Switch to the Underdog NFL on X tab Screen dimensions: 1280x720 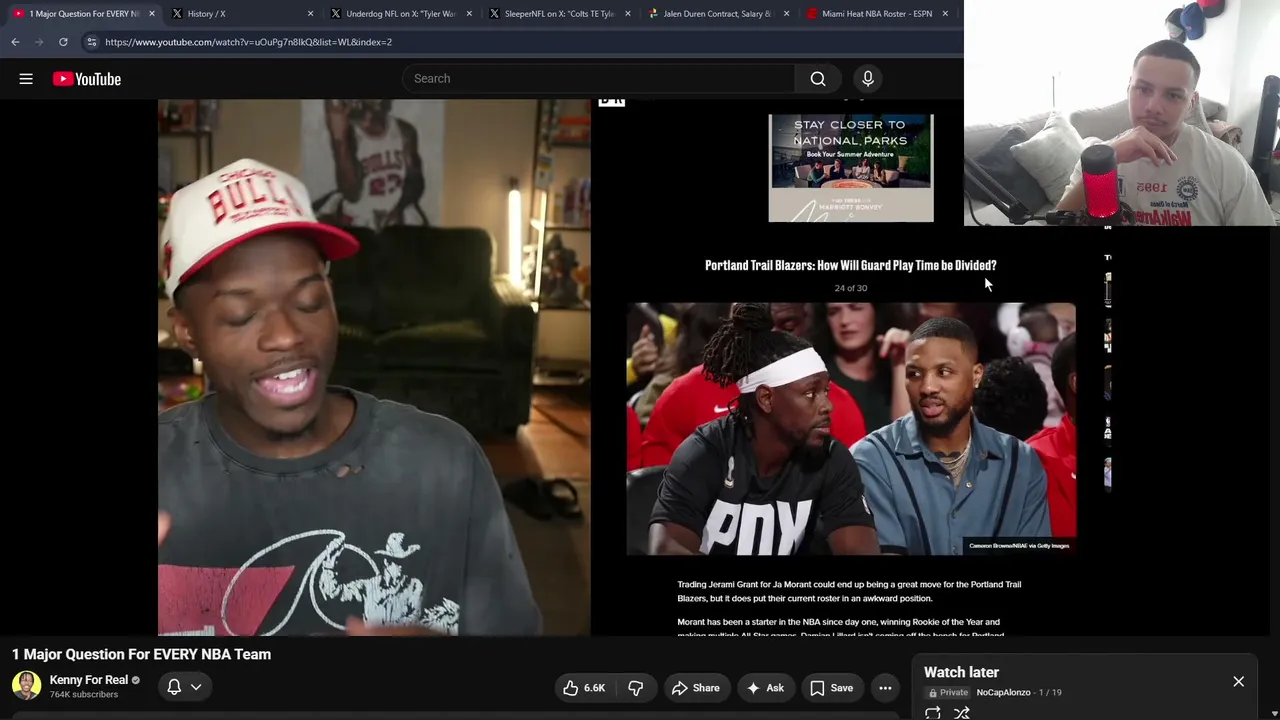(400, 14)
